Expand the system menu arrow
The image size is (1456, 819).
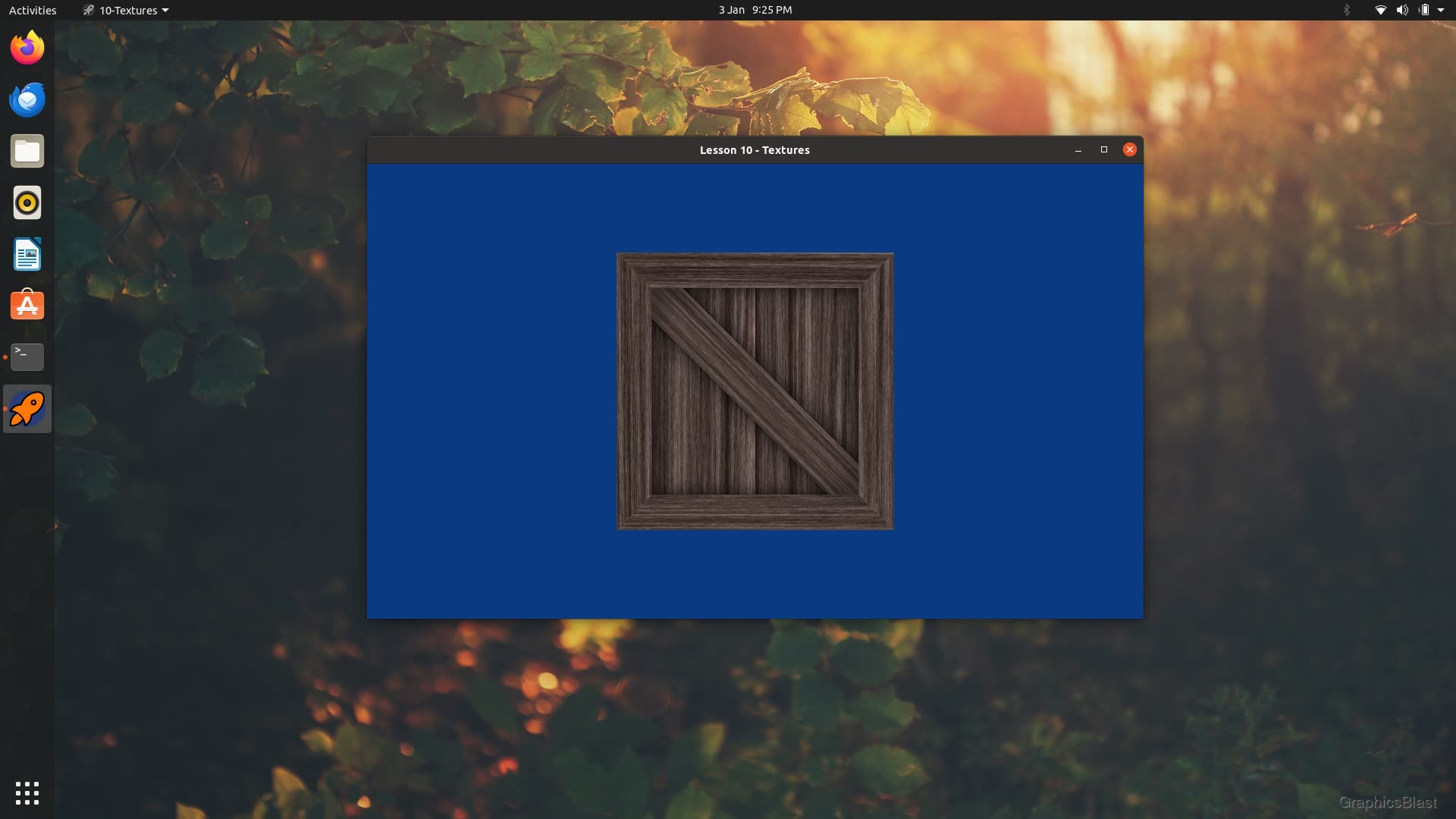pyautogui.click(x=1441, y=10)
